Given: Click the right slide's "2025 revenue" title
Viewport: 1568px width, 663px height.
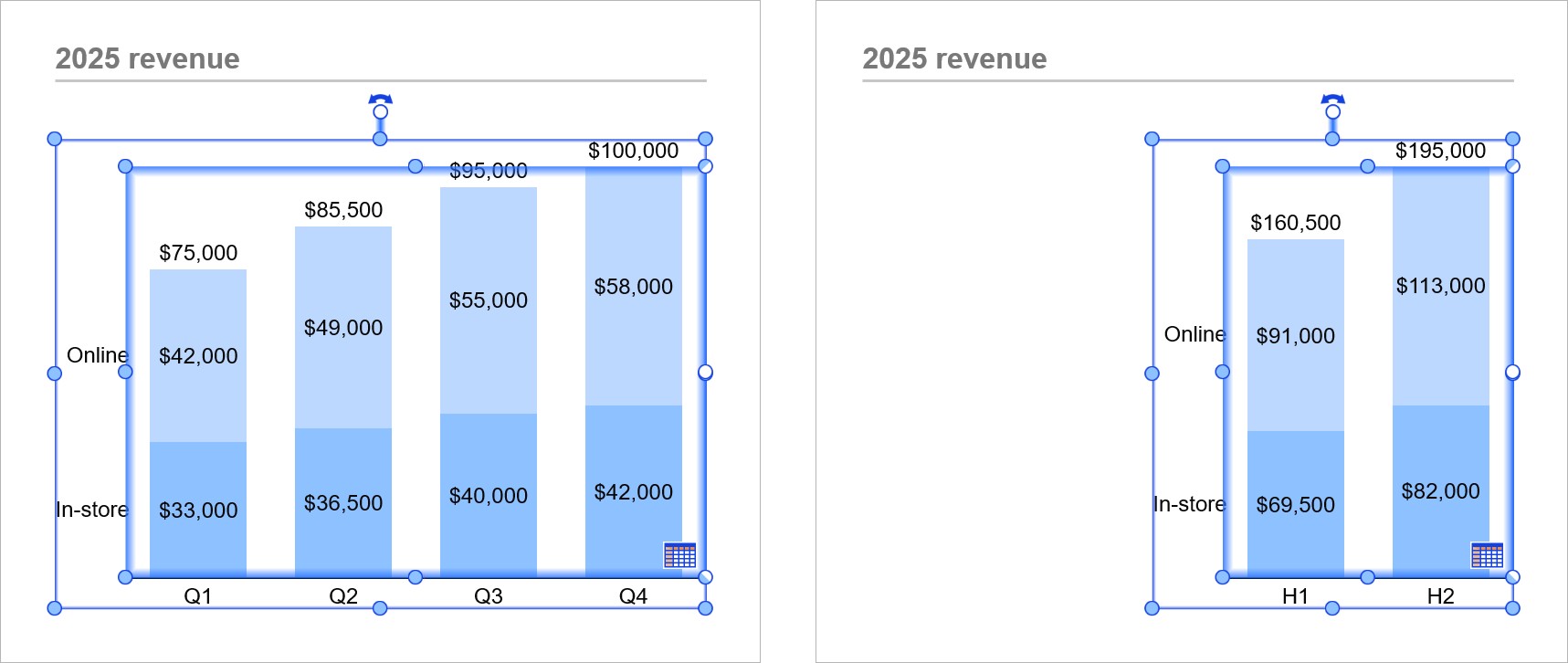Looking at the screenshot, I should pyautogui.click(x=954, y=58).
